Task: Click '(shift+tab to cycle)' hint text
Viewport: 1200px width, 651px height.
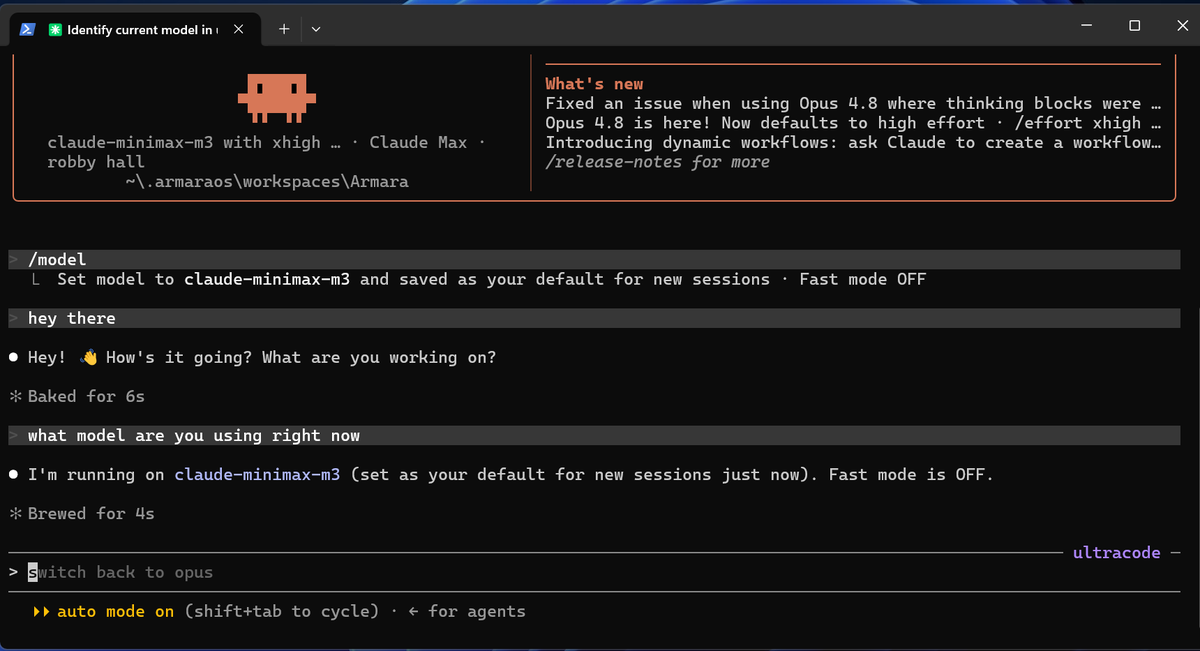Action: click(x=282, y=611)
